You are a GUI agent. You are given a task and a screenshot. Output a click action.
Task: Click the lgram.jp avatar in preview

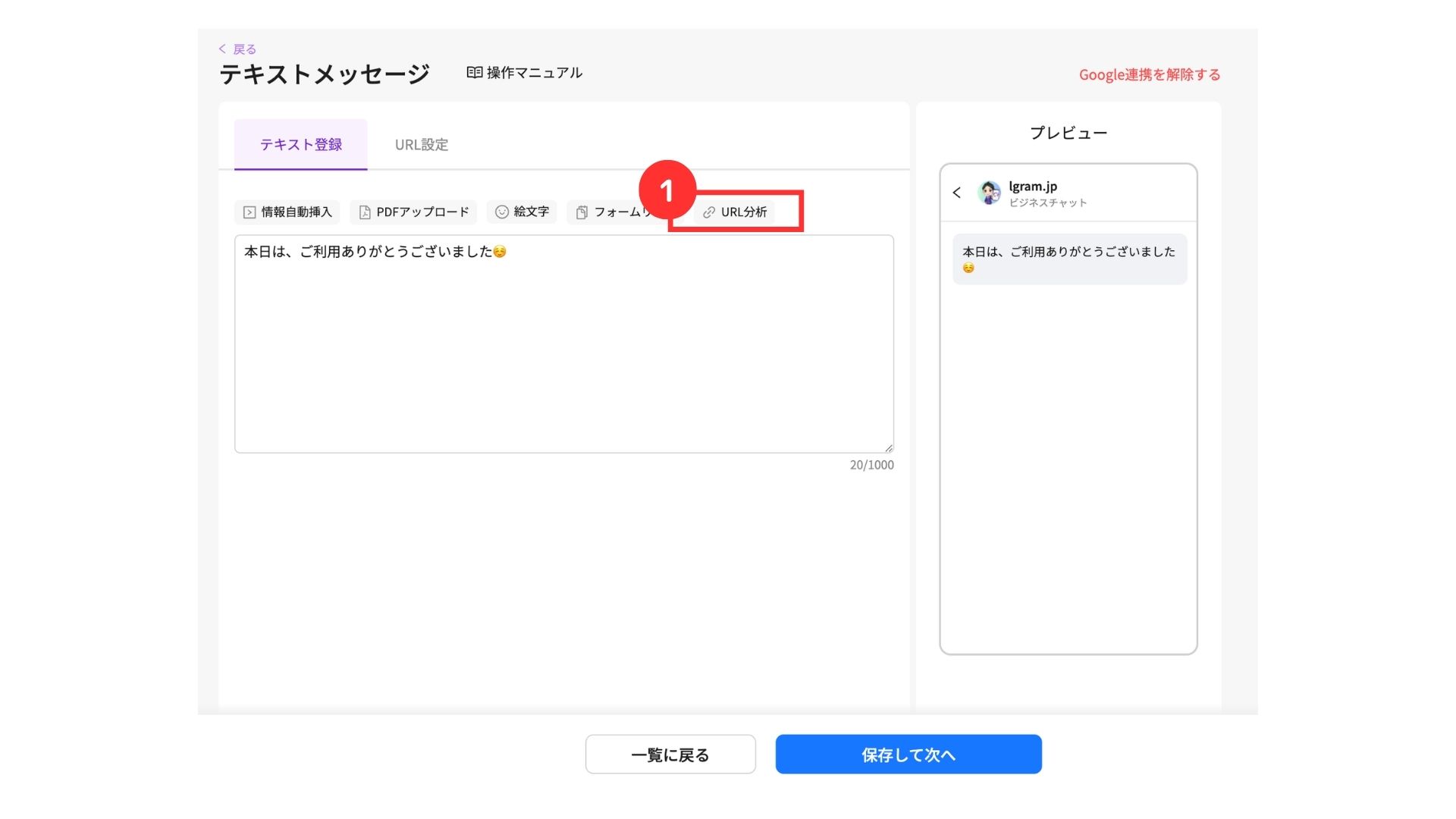[x=989, y=193]
